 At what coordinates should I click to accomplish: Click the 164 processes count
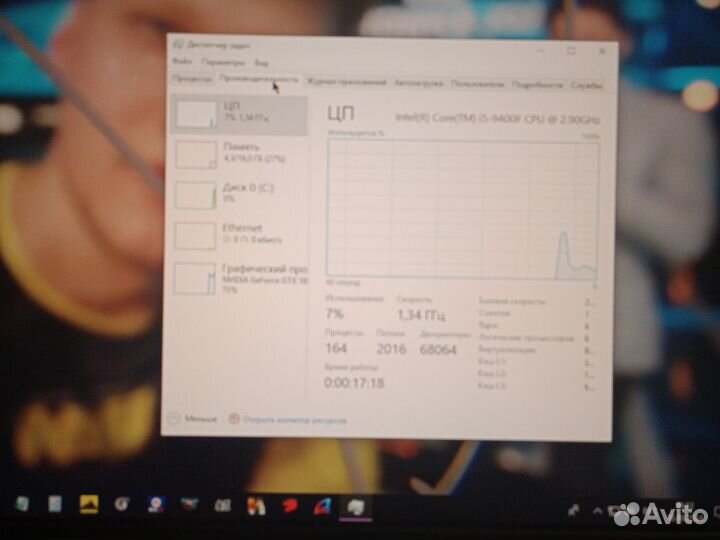(336, 348)
